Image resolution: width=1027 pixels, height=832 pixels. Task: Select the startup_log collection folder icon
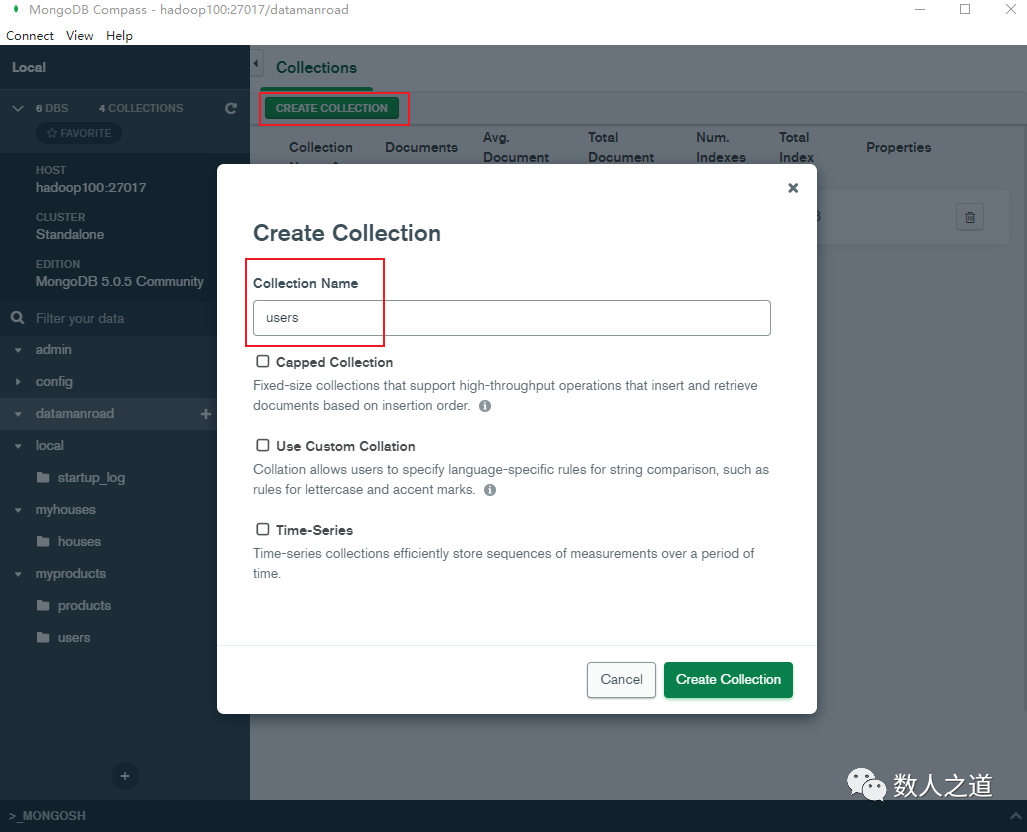[x=43, y=477]
